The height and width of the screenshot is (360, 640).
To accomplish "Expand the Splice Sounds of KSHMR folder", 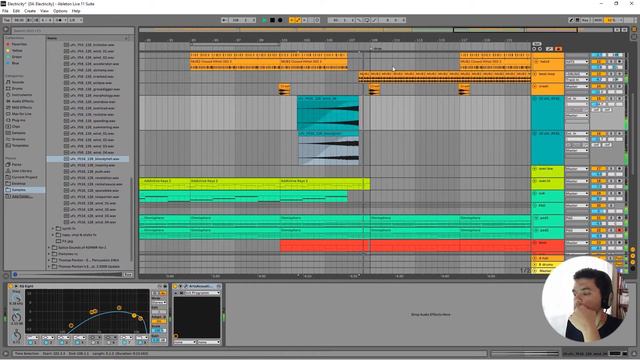I will tap(49, 247).
